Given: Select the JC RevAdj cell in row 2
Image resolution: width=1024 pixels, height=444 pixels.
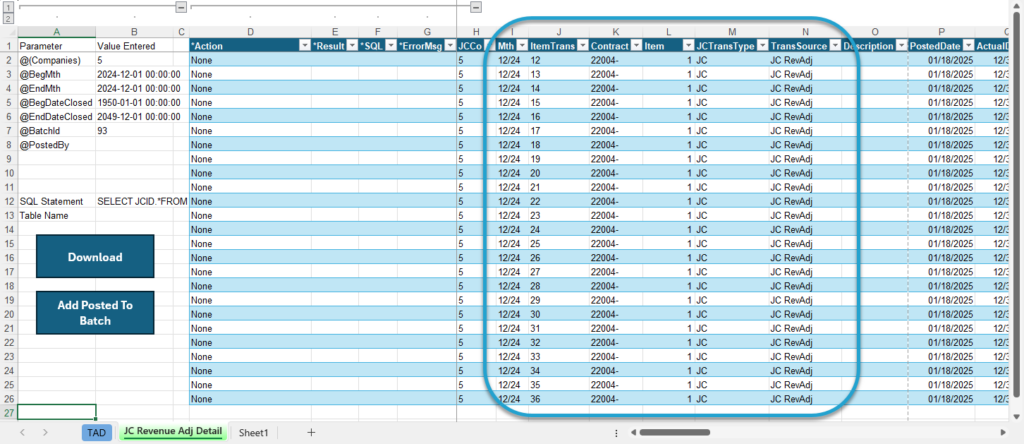Looking at the screenshot, I should pyautogui.click(x=805, y=60).
